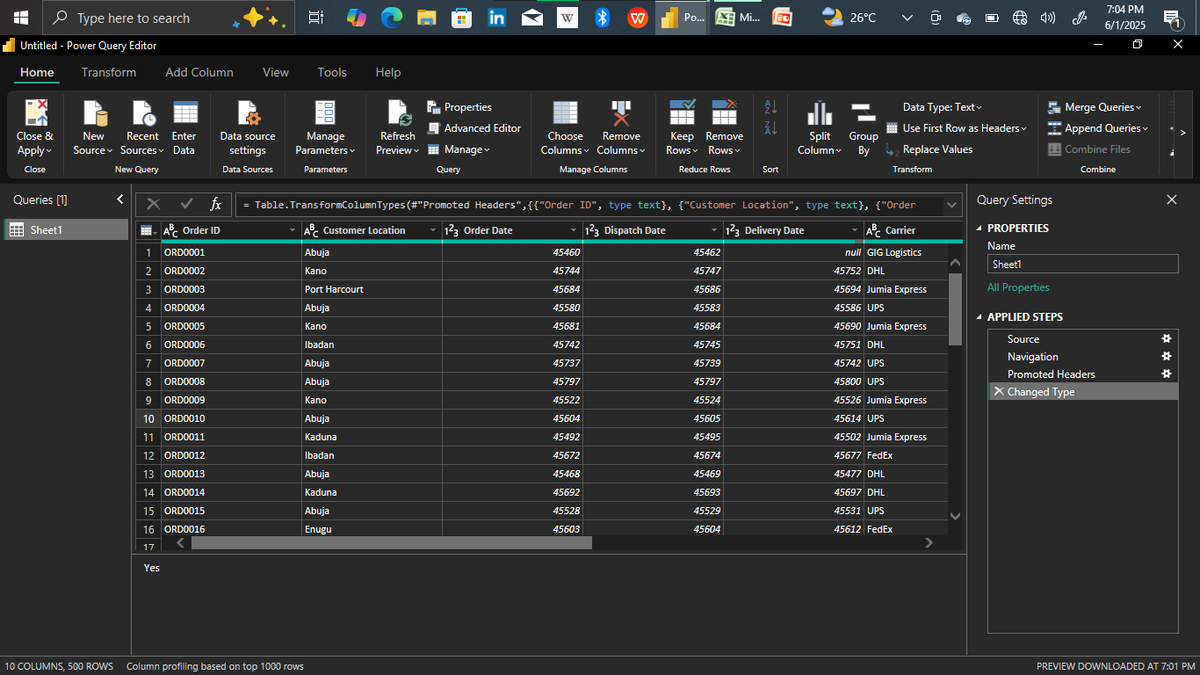
Task: Click the Refresh Preview icon
Action: click(398, 112)
